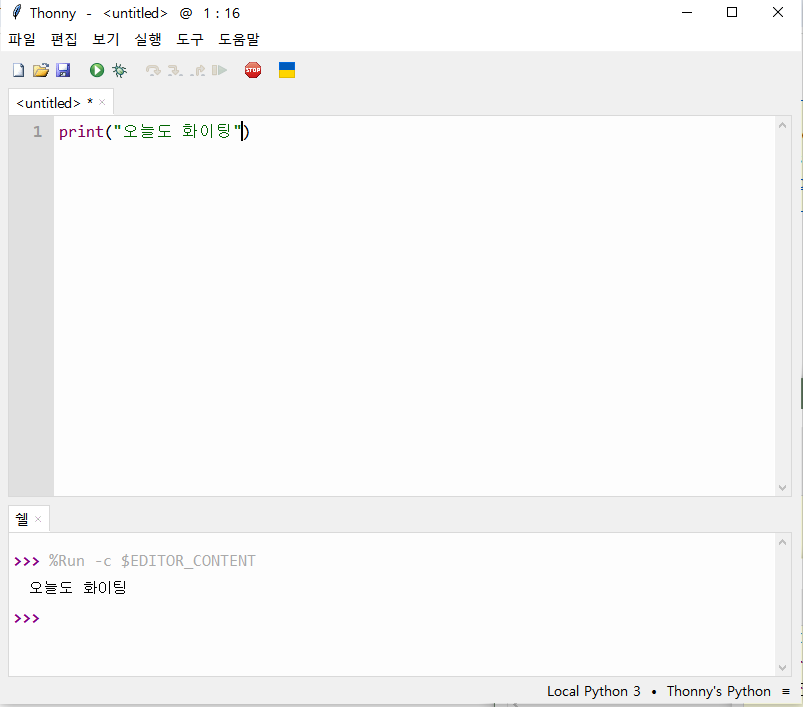Create a new file with toolbar icon
803x707 pixels.
pyautogui.click(x=18, y=70)
